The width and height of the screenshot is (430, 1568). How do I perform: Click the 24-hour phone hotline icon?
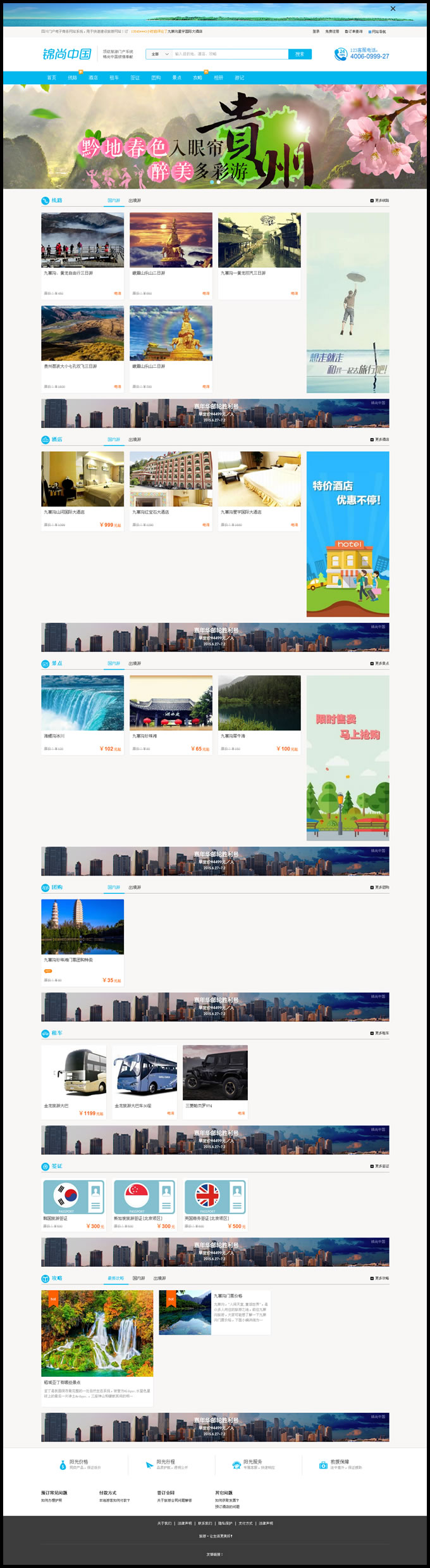click(340, 54)
